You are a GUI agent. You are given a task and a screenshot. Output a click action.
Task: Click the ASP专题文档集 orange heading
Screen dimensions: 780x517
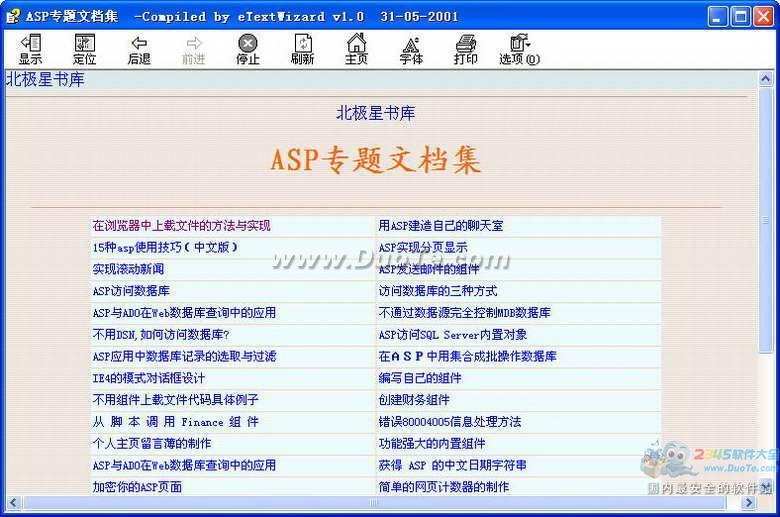coord(376,160)
